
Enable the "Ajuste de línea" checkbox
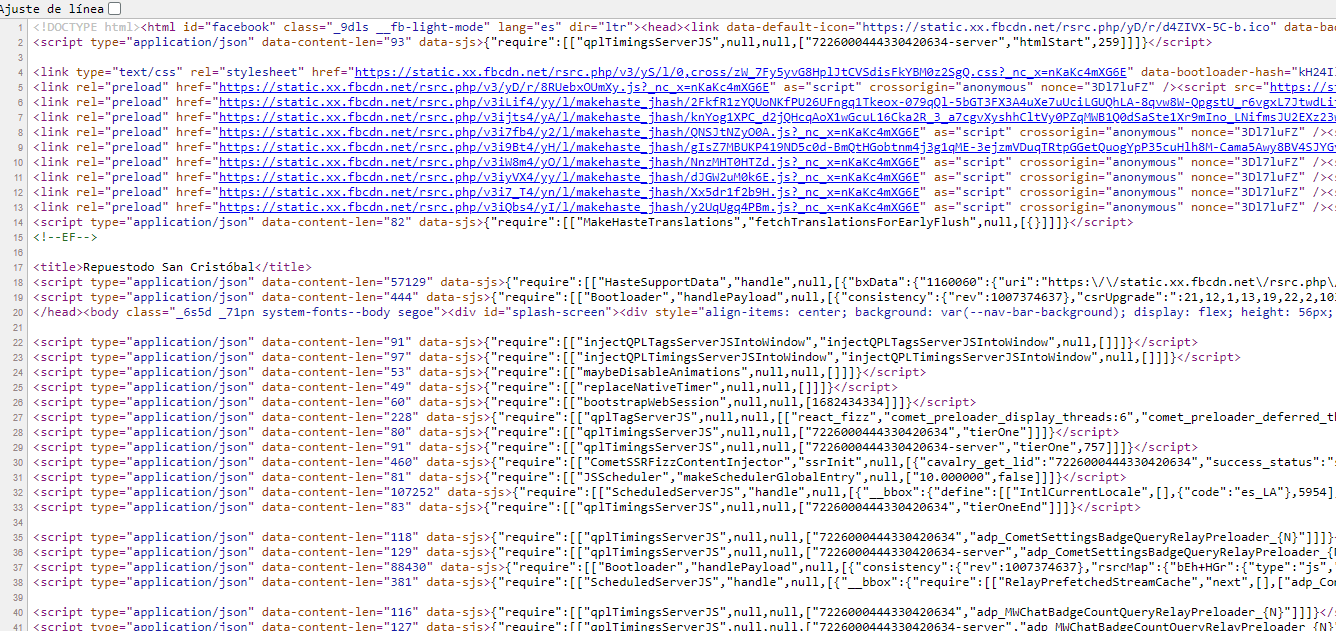pyautogui.click(x=115, y=8)
